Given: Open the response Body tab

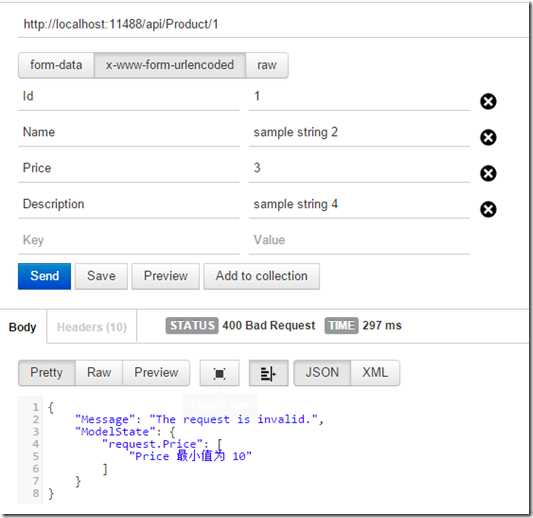Looking at the screenshot, I should (x=22, y=327).
